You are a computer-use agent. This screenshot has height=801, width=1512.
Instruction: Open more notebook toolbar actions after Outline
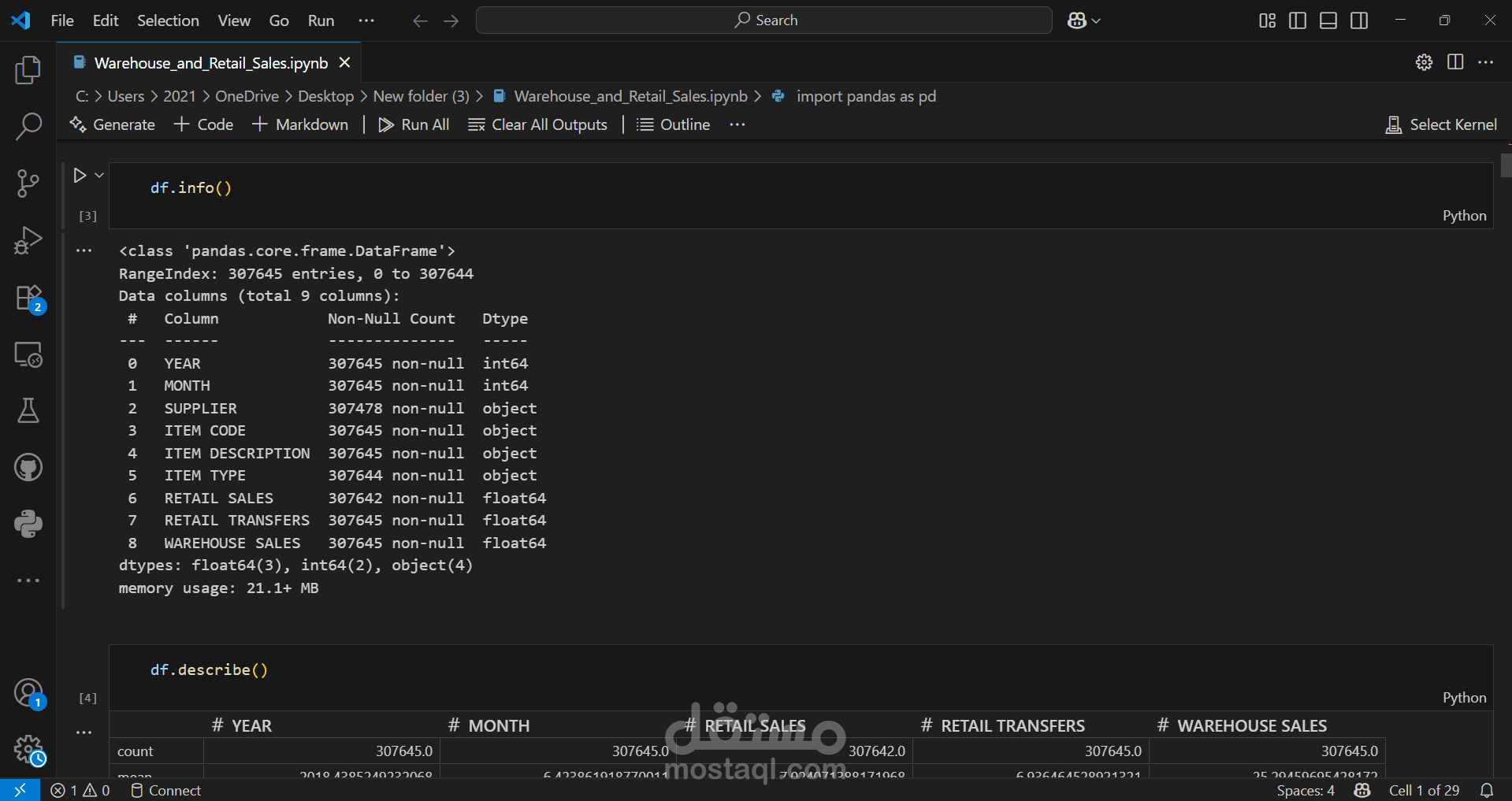737,124
